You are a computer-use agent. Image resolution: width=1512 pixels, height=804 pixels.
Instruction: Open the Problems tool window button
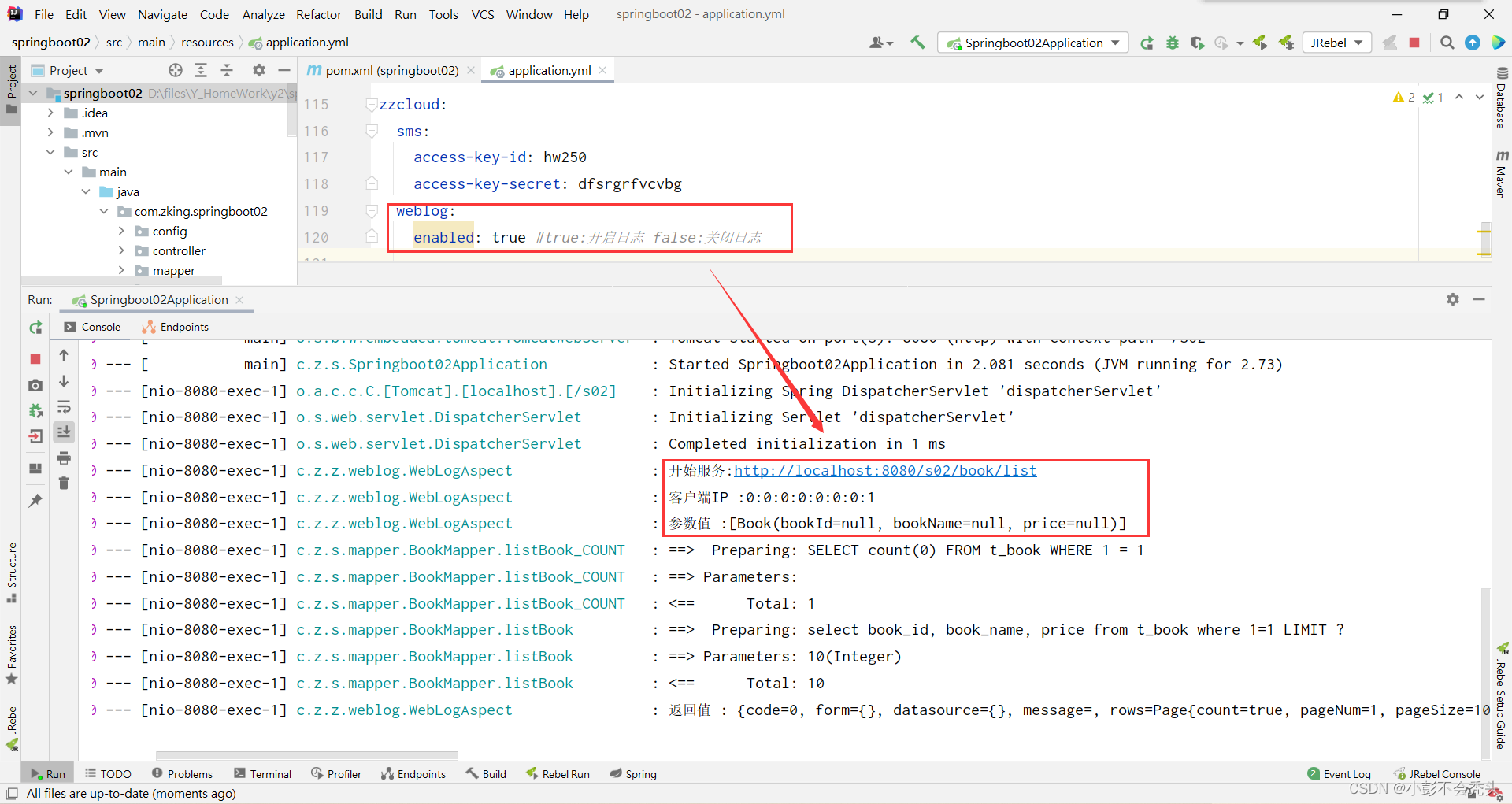point(183,774)
